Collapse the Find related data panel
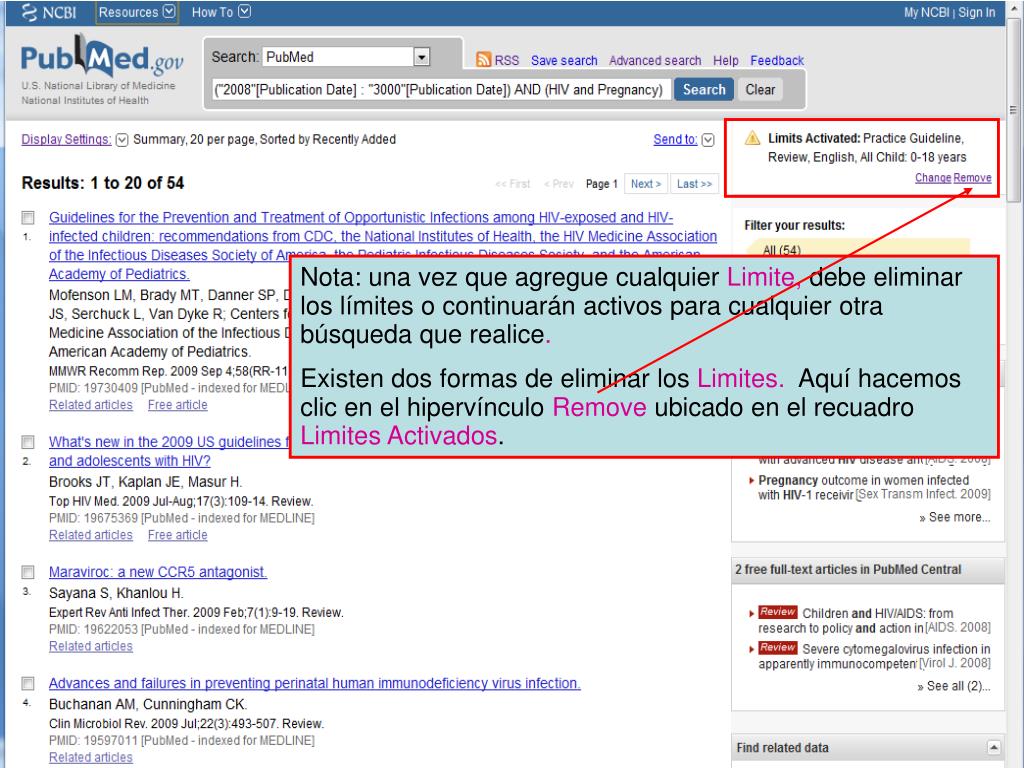This screenshot has height=768, width=1024. coord(993,748)
